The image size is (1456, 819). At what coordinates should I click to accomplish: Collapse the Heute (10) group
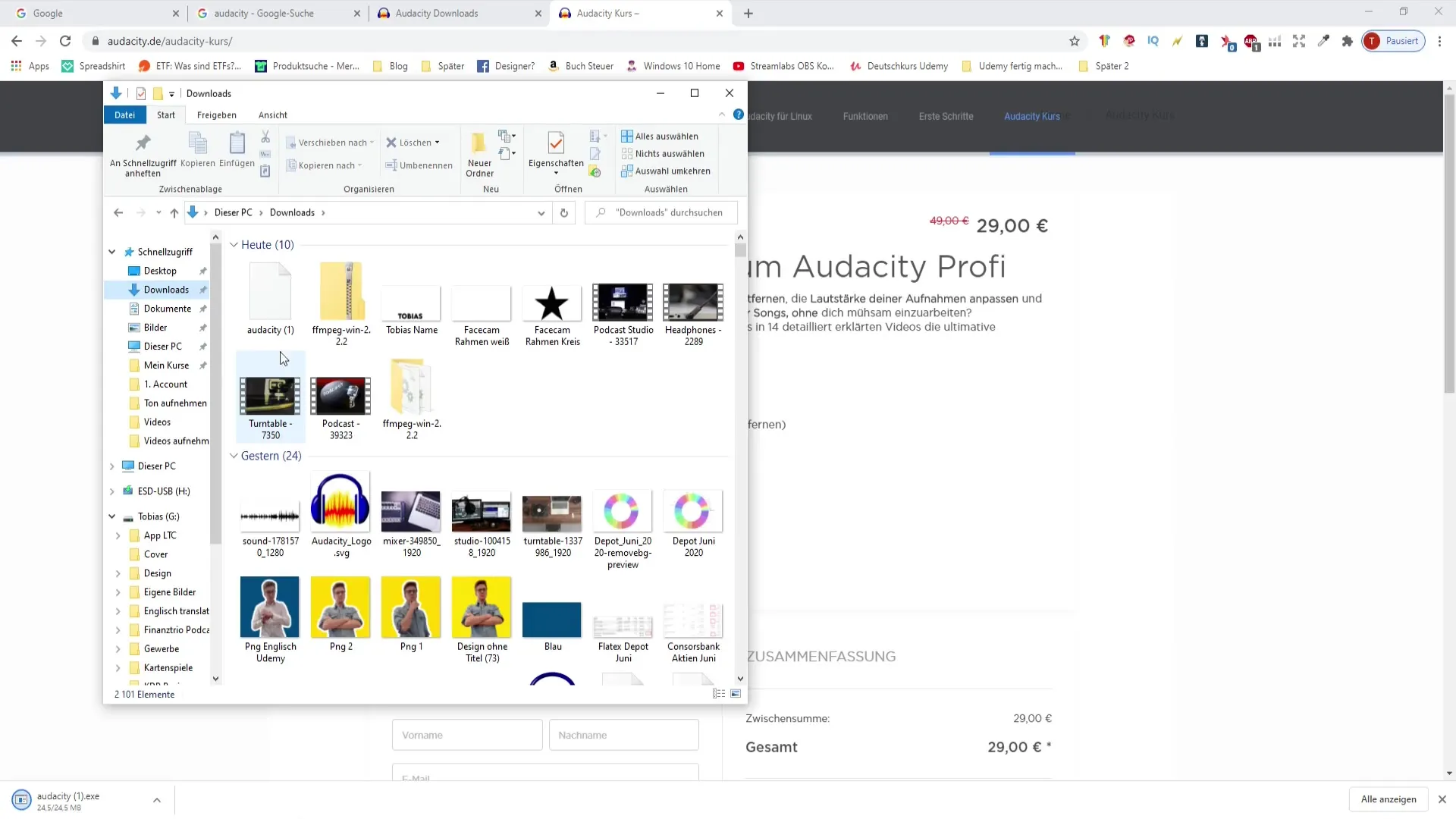coord(234,245)
